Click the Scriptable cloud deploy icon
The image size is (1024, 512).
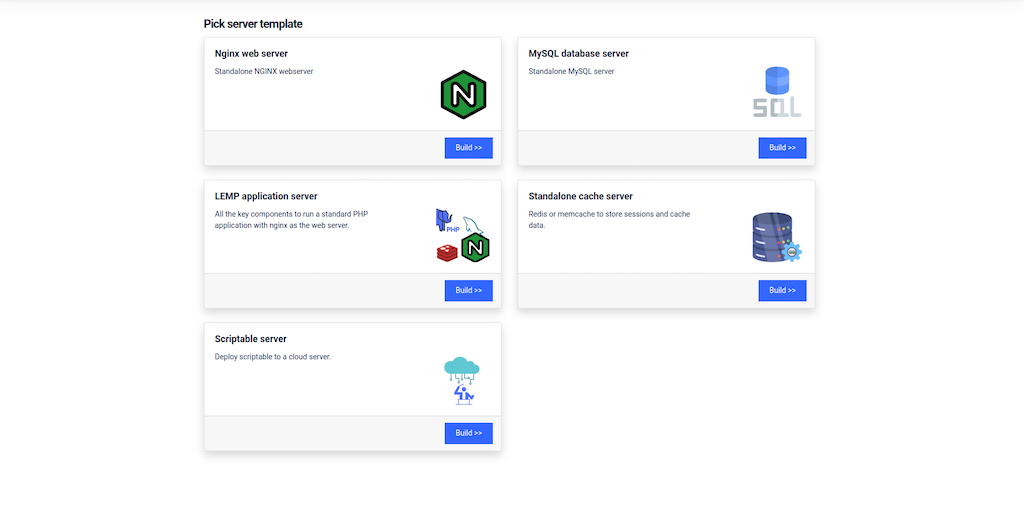tap(461, 381)
